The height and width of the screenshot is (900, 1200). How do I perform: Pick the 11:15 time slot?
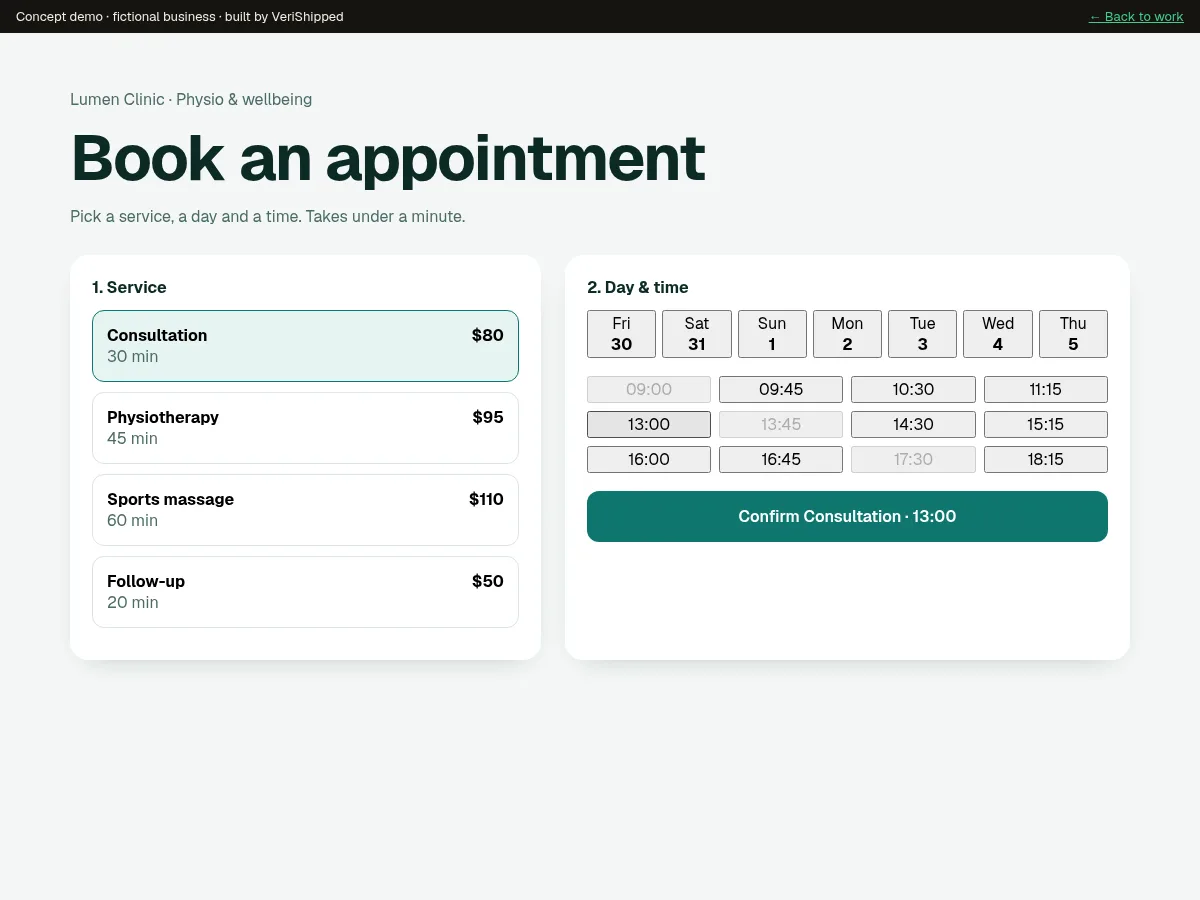coord(1046,390)
